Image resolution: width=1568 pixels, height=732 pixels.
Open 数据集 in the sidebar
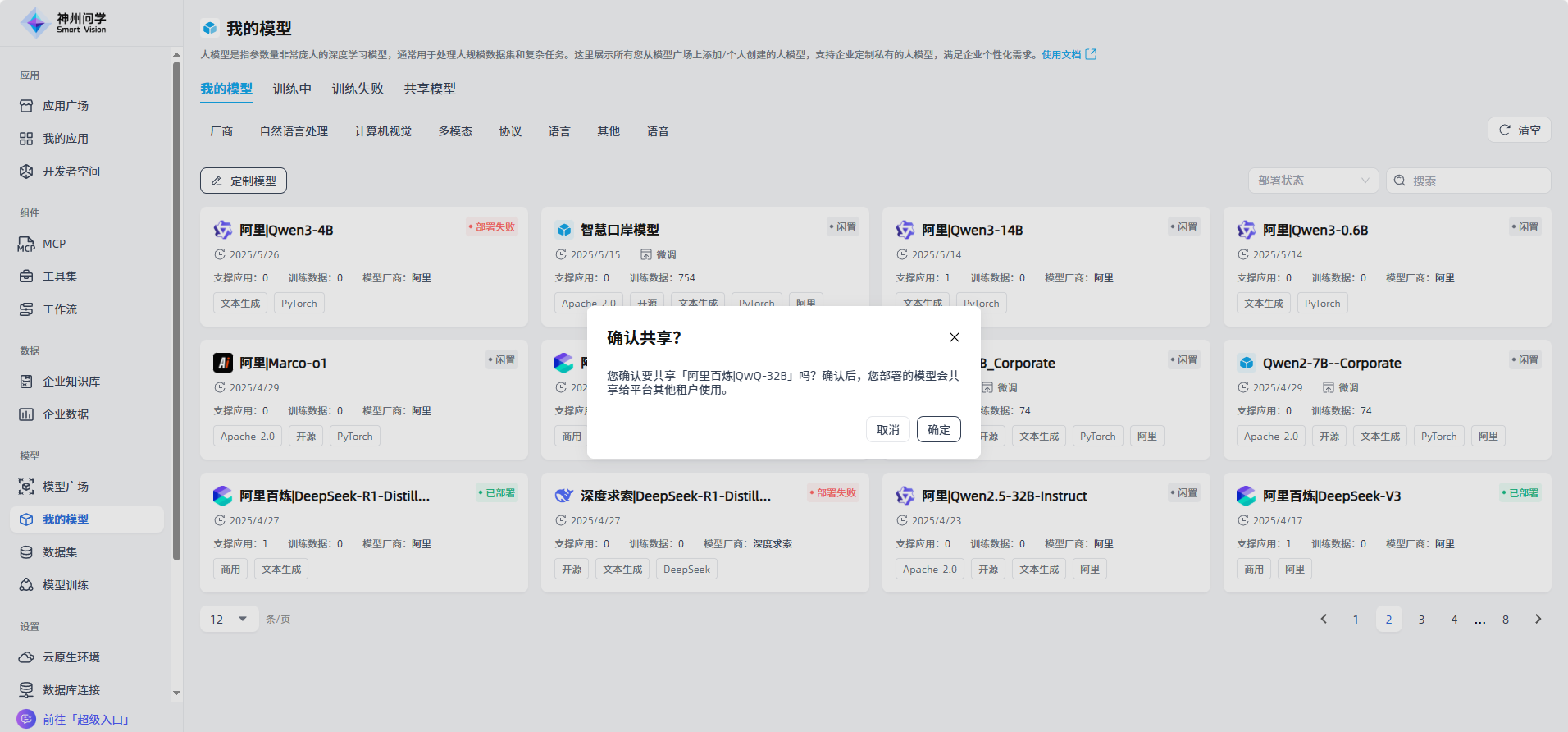pyautogui.click(x=60, y=552)
